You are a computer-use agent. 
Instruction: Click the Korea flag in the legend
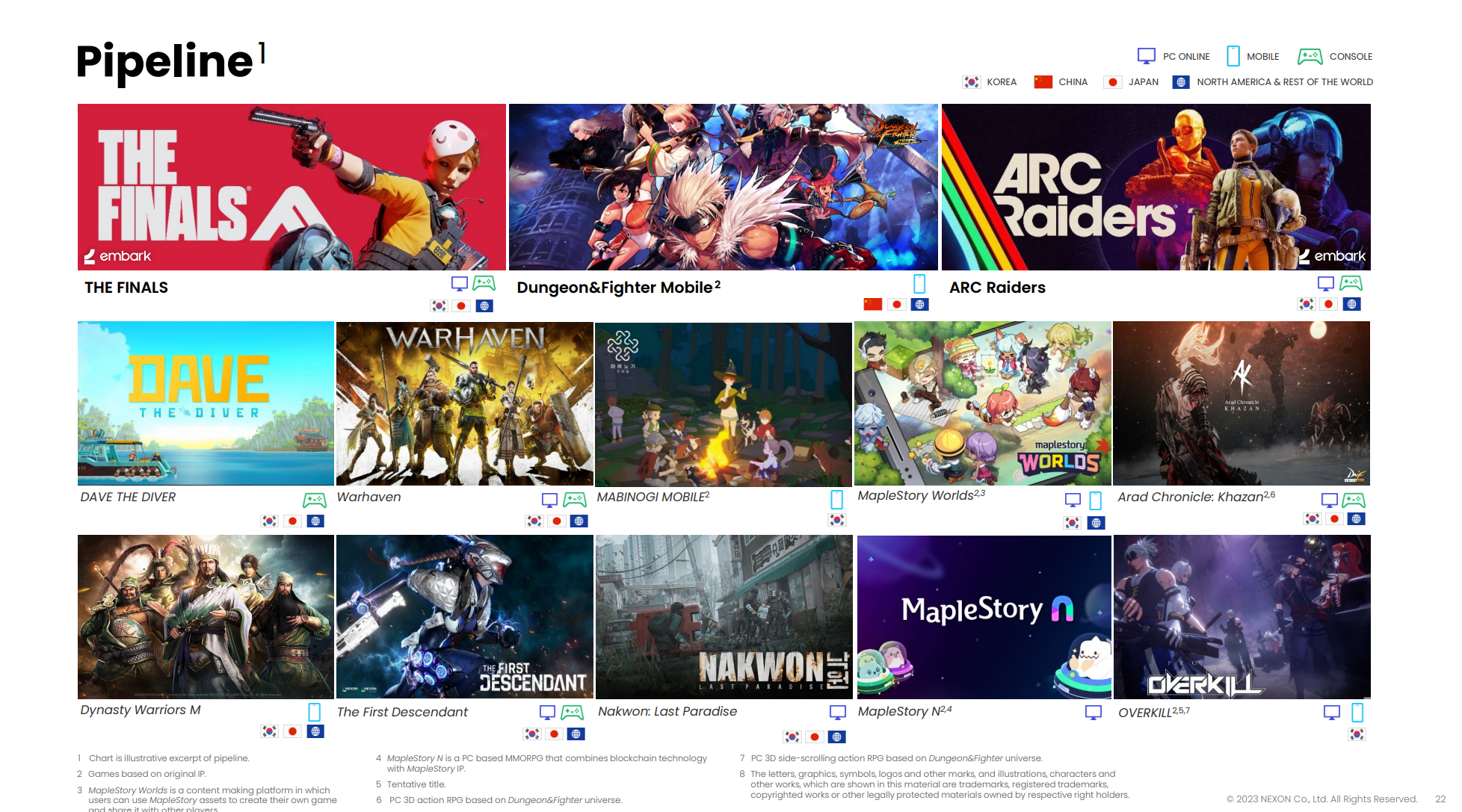971,82
